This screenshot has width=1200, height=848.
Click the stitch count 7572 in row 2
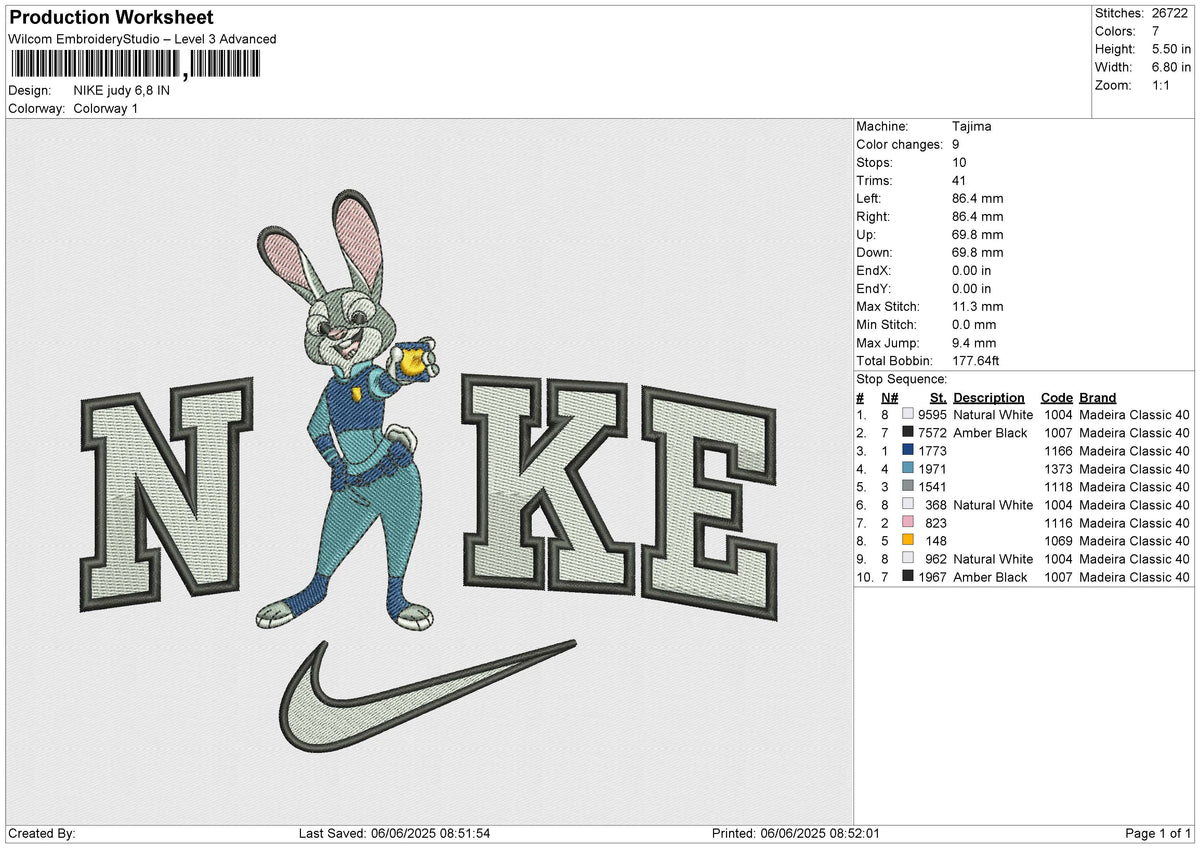pos(932,433)
